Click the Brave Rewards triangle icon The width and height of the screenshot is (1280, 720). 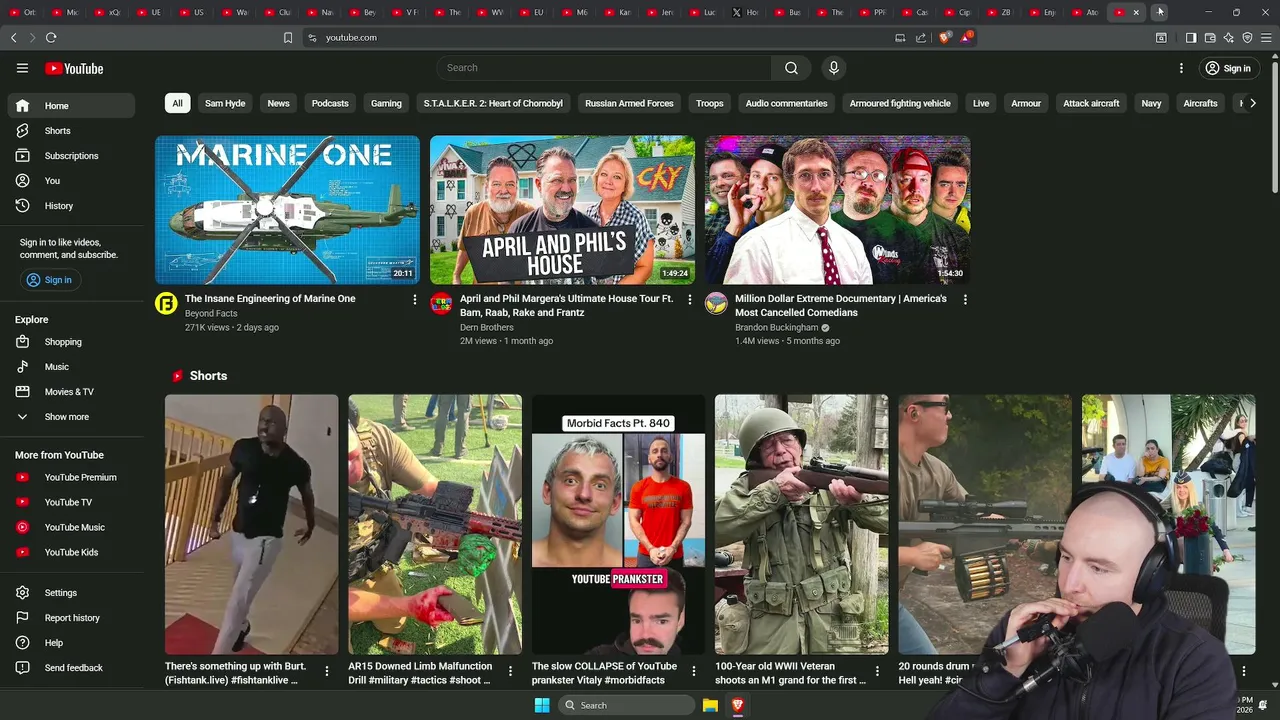966,37
